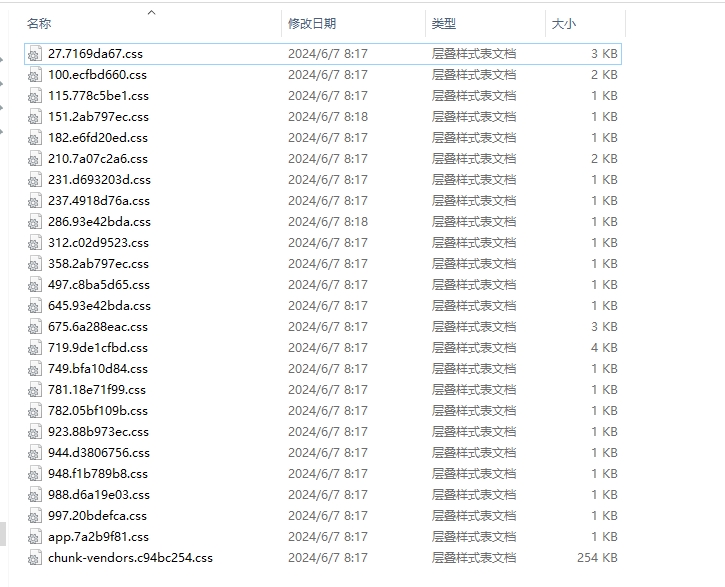Select file name 749.bfa10d84.css
Screen dimensions: 725x587
98,369
